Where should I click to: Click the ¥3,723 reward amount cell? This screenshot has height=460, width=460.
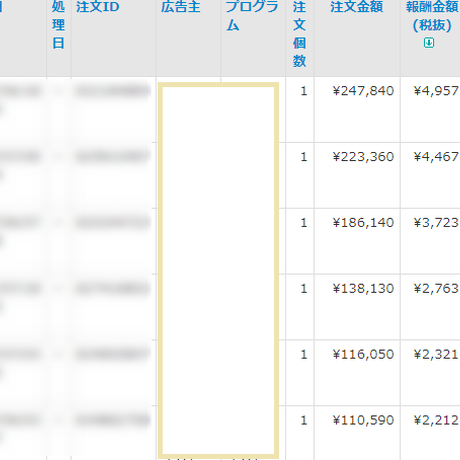[436, 222]
